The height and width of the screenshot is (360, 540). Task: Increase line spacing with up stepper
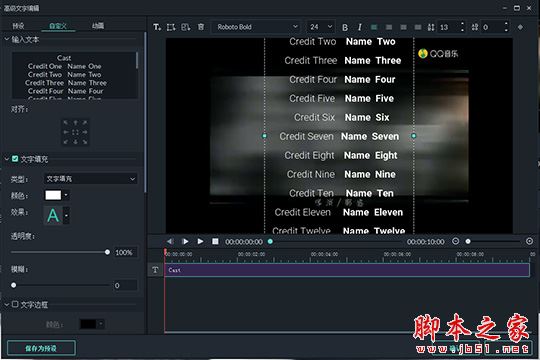462,24
